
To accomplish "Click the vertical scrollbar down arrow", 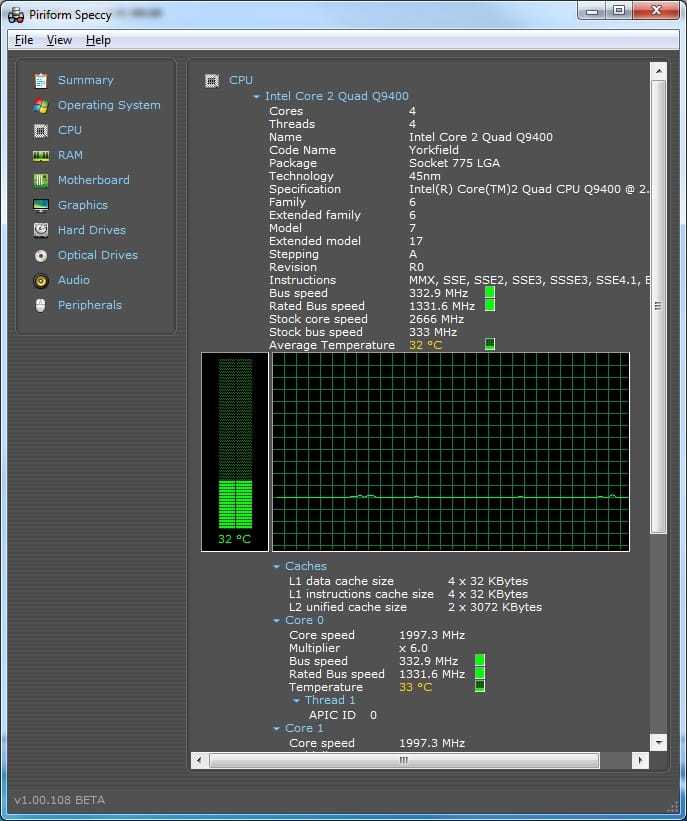I will pos(659,742).
